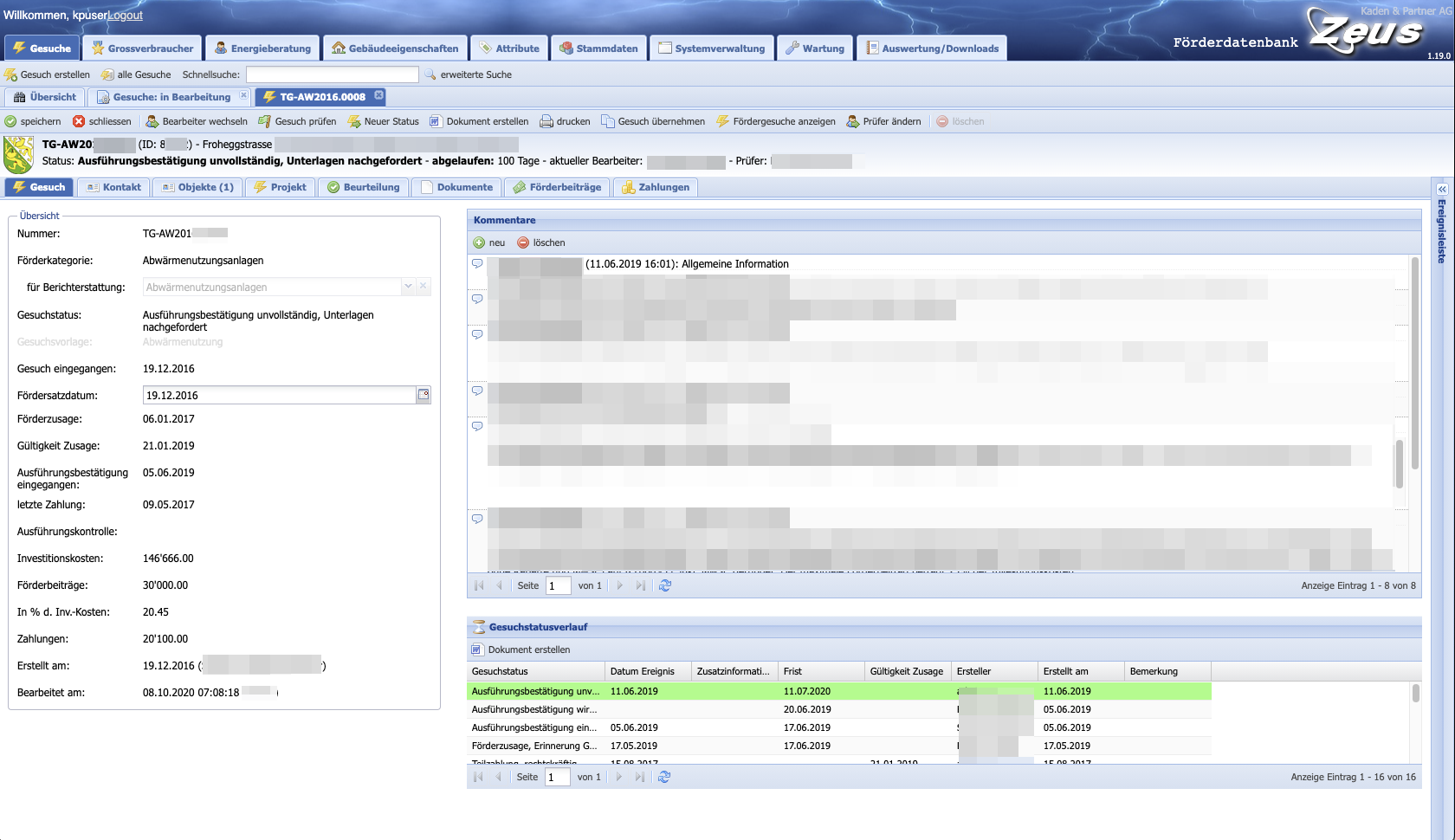This screenshot has width=1455, height=840.
Task: Sort by the Frist column header
Action: (821, 671)
